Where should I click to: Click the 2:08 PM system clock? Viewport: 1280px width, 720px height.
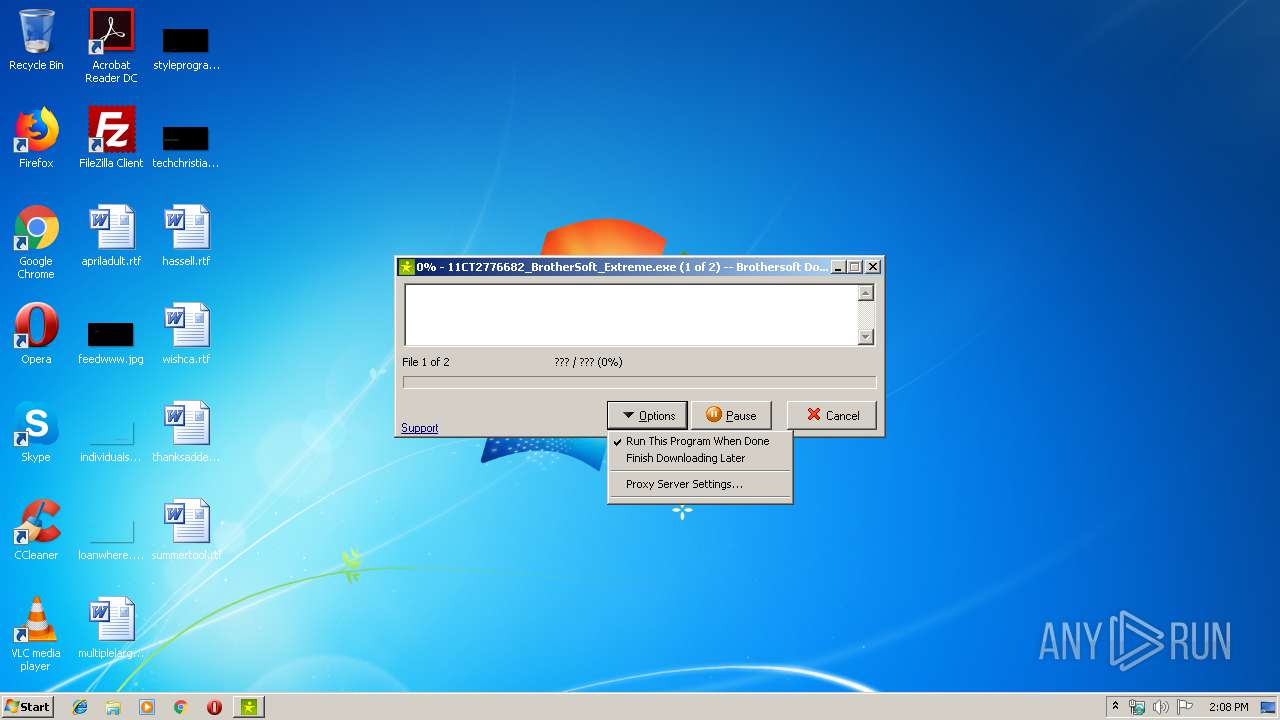(1228, 707)
